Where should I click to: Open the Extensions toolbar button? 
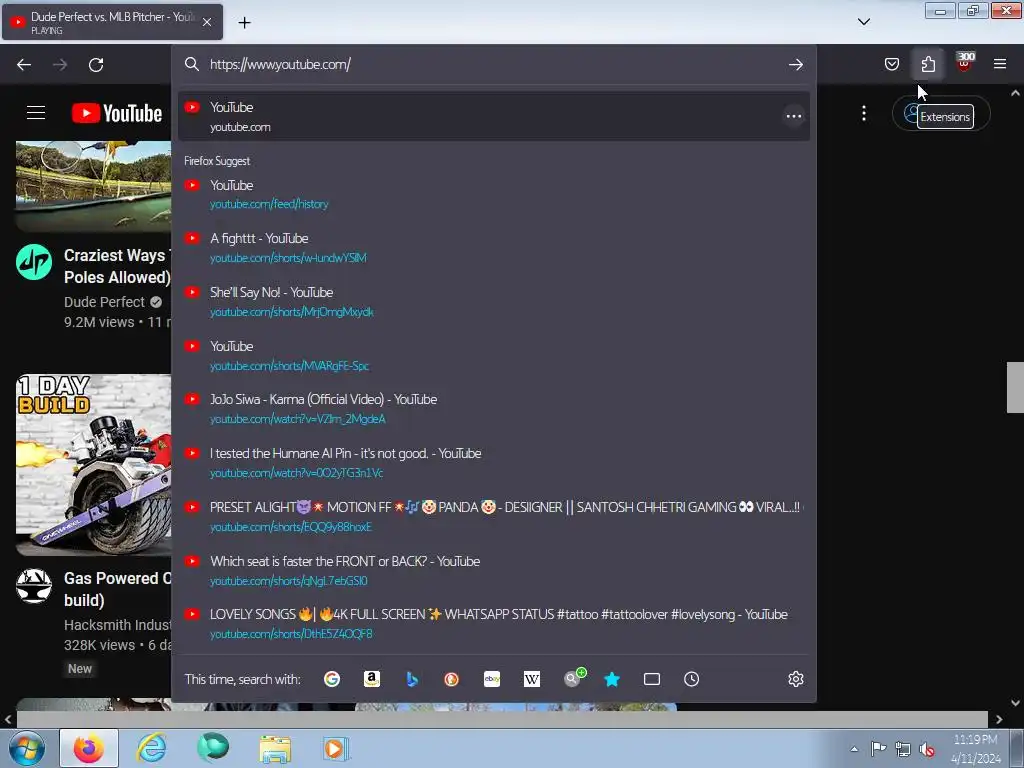click(928, 64)
